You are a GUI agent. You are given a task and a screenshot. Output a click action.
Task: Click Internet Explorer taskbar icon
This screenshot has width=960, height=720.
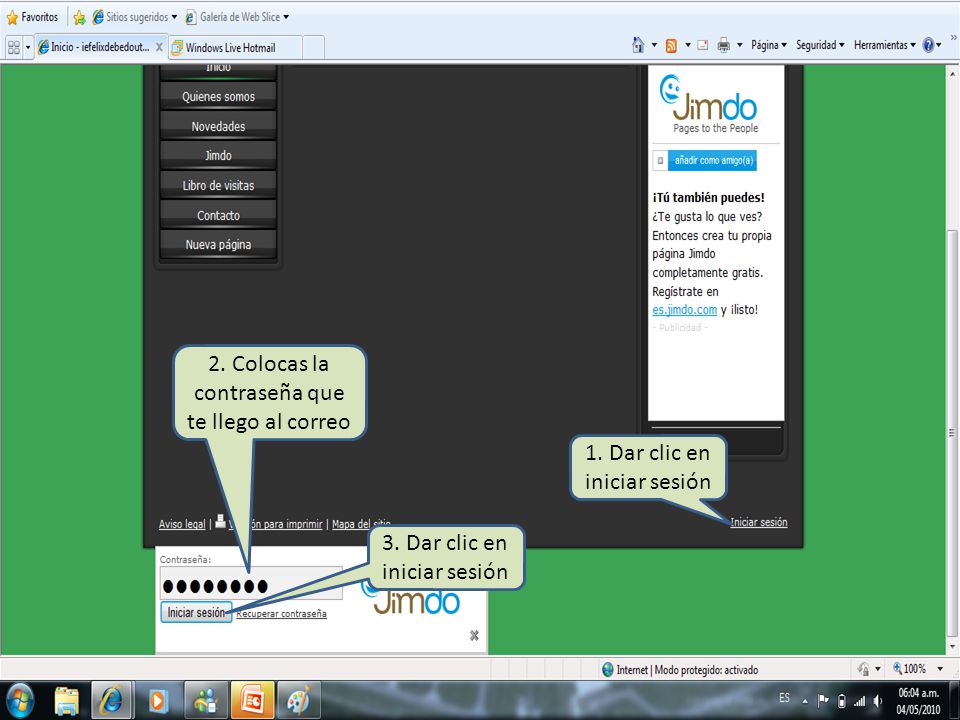tap(111, 700)
